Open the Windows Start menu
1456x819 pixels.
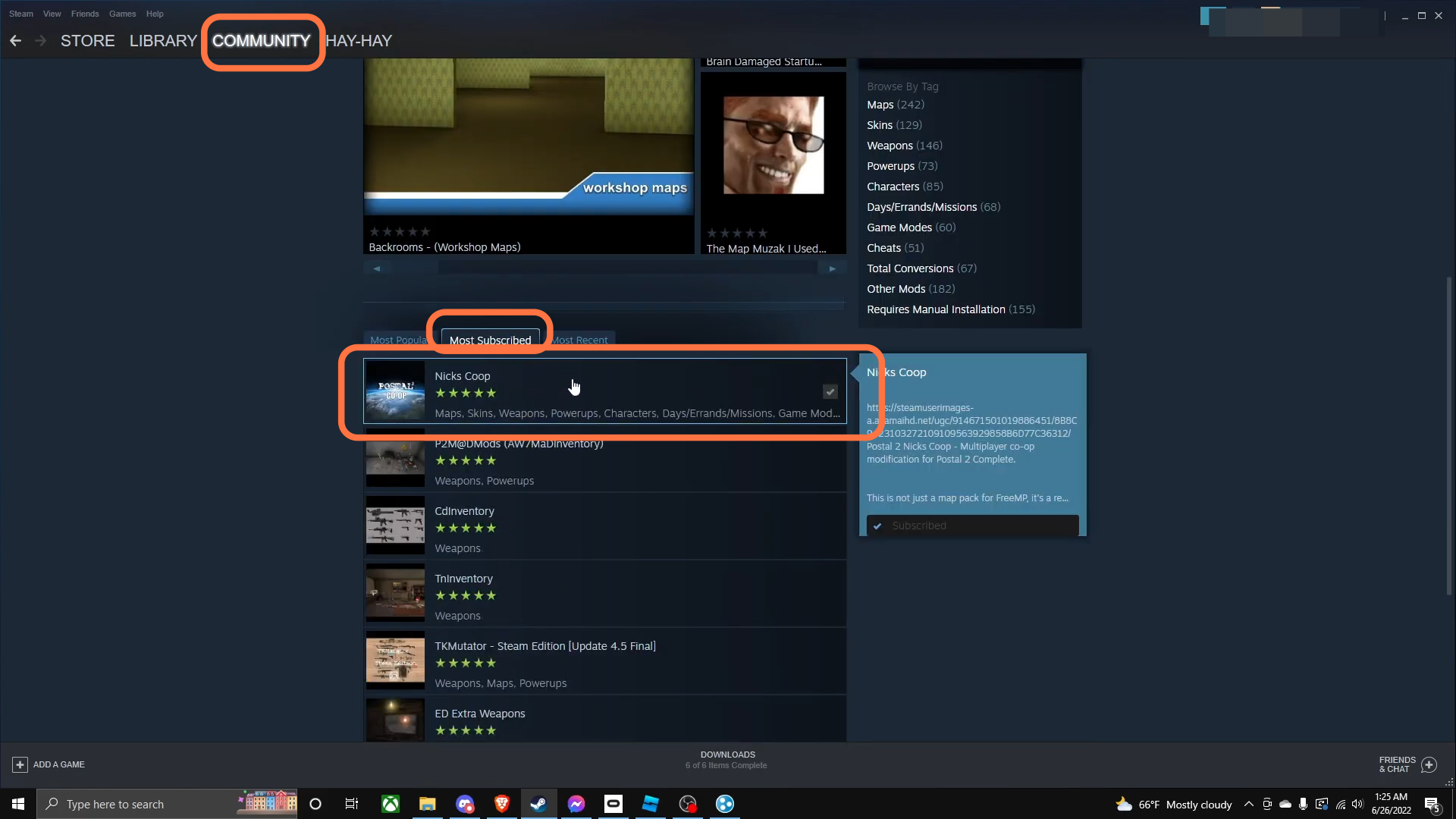(18, 804)
